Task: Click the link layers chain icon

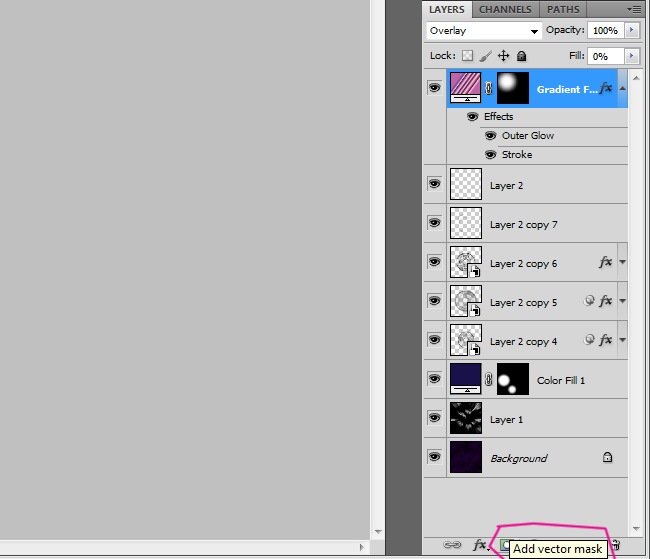Action: pos(452,544)
